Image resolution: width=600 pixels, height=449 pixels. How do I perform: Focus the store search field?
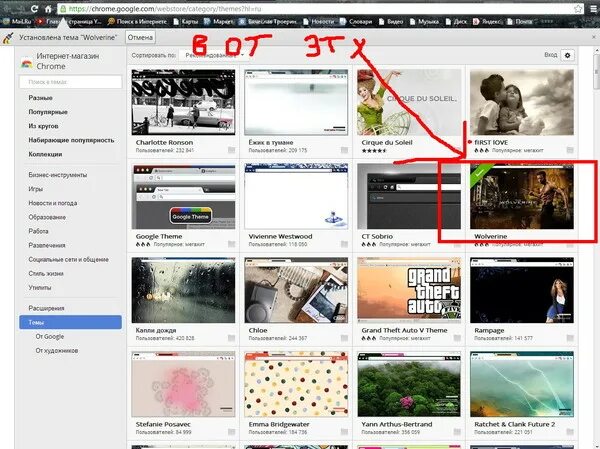point(70,82)
